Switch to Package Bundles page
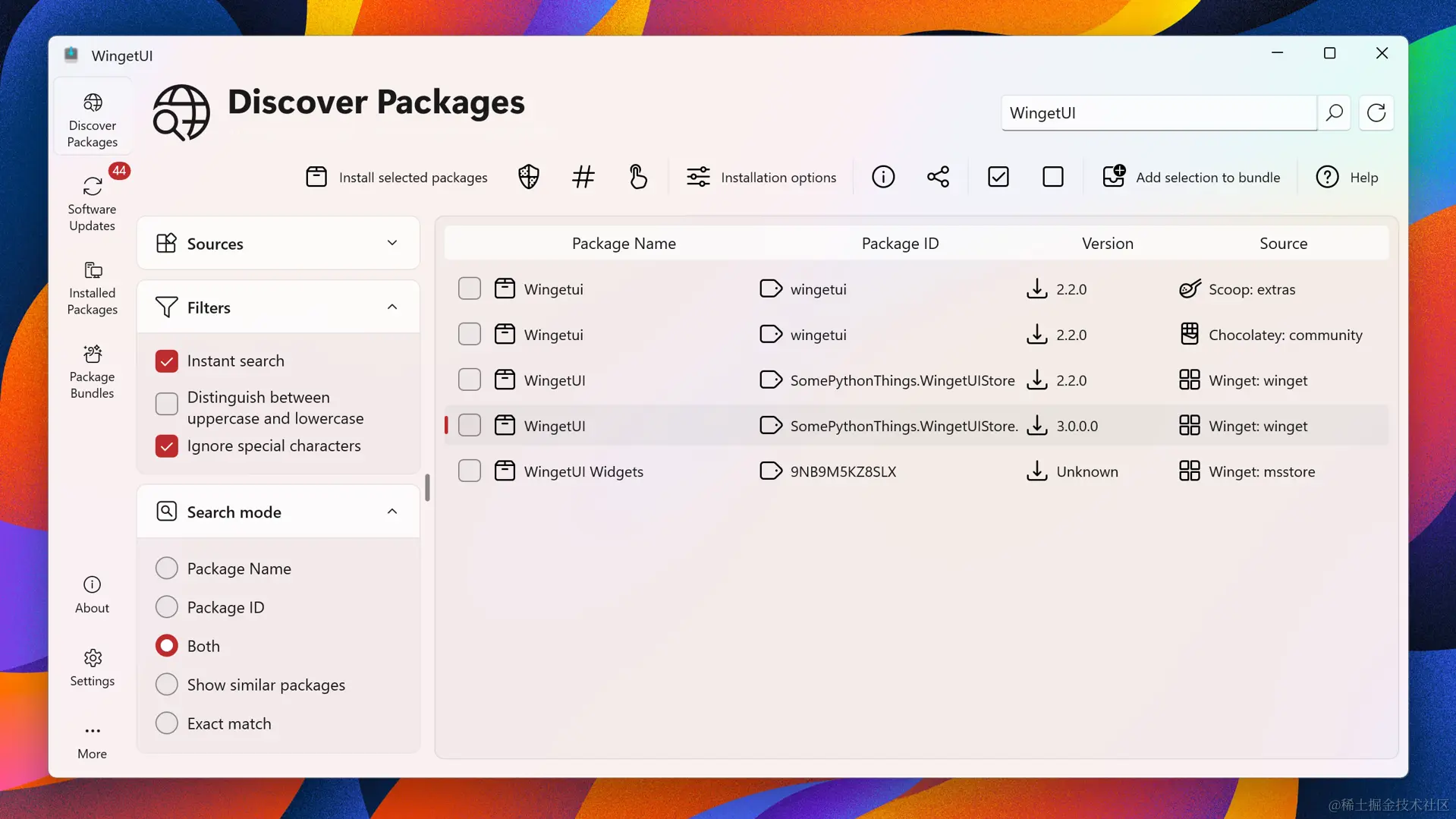The width and height of the screenshot is (1456, 819). (93, 371)
